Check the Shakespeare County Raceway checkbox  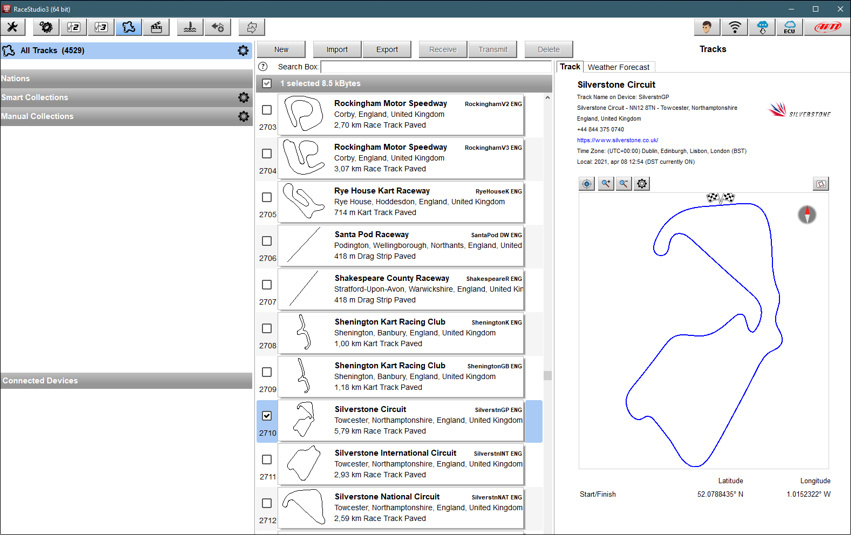267,284
